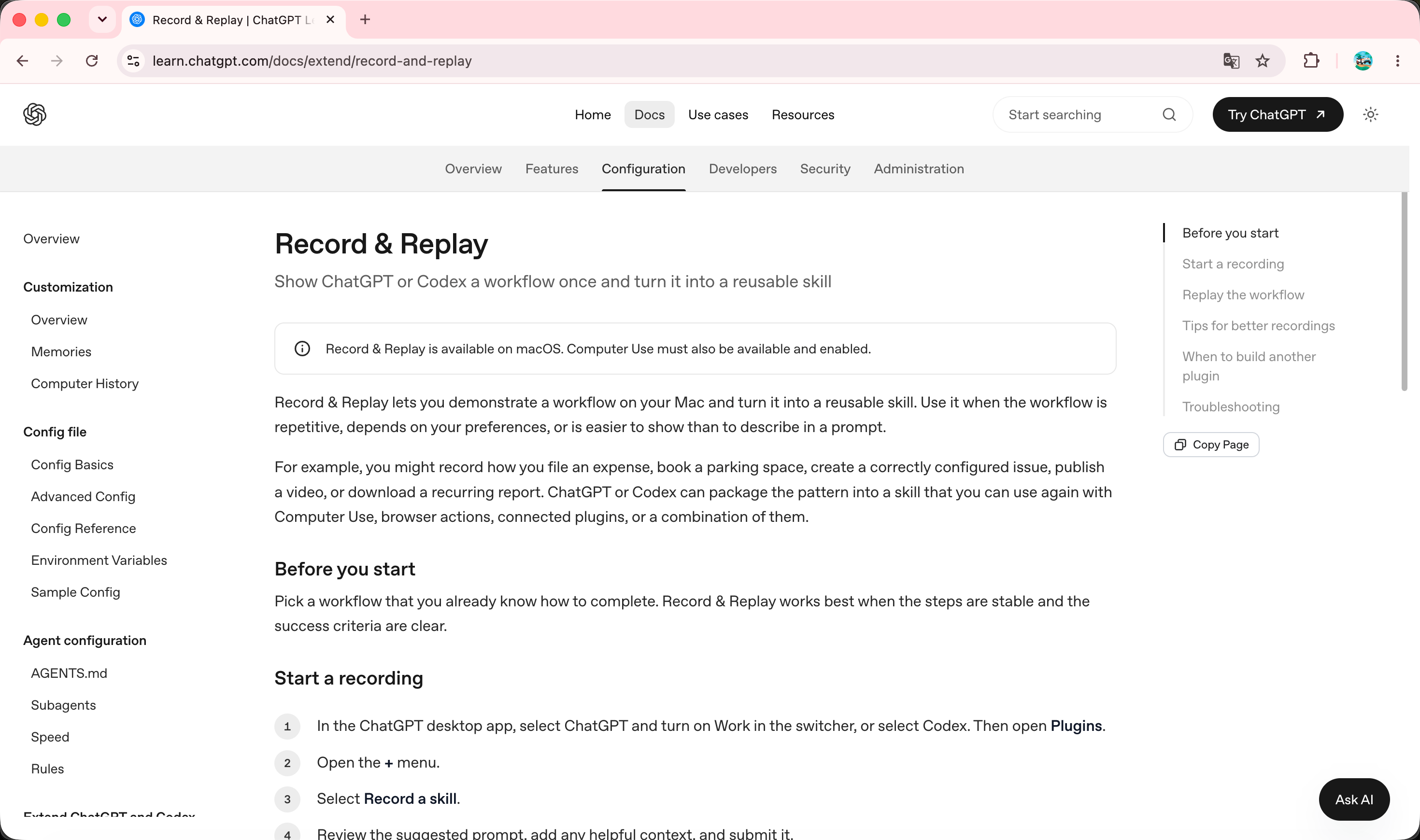Viewport: 1420px width, 840px height.
Task: Open the Chrome profile avatar
Action: tap(1363, 60)
